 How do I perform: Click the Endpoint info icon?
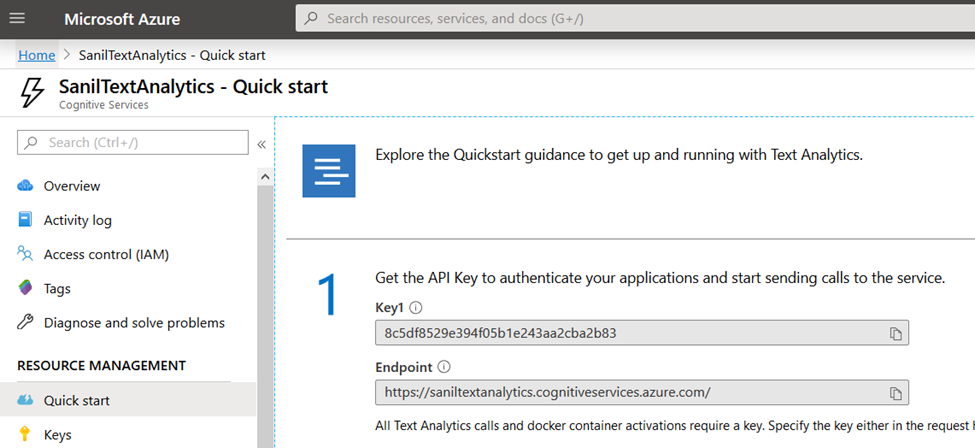pyautogui.click(x=444, y=367)
